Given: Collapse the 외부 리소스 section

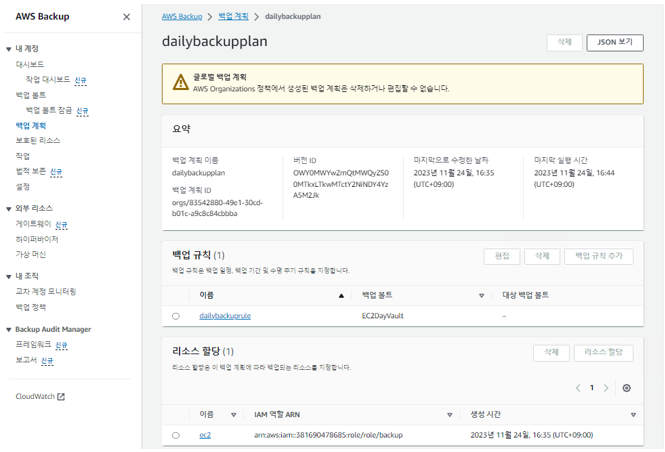Looking at the screenshot, I should 8,209.
